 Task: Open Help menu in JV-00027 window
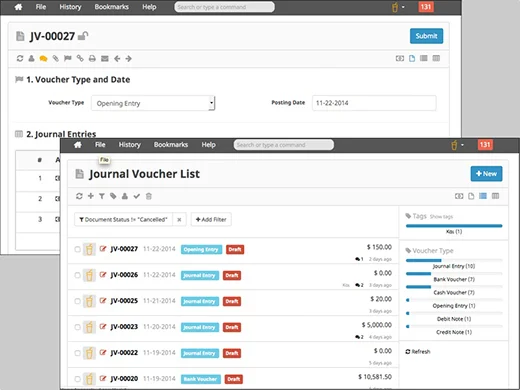149,7
